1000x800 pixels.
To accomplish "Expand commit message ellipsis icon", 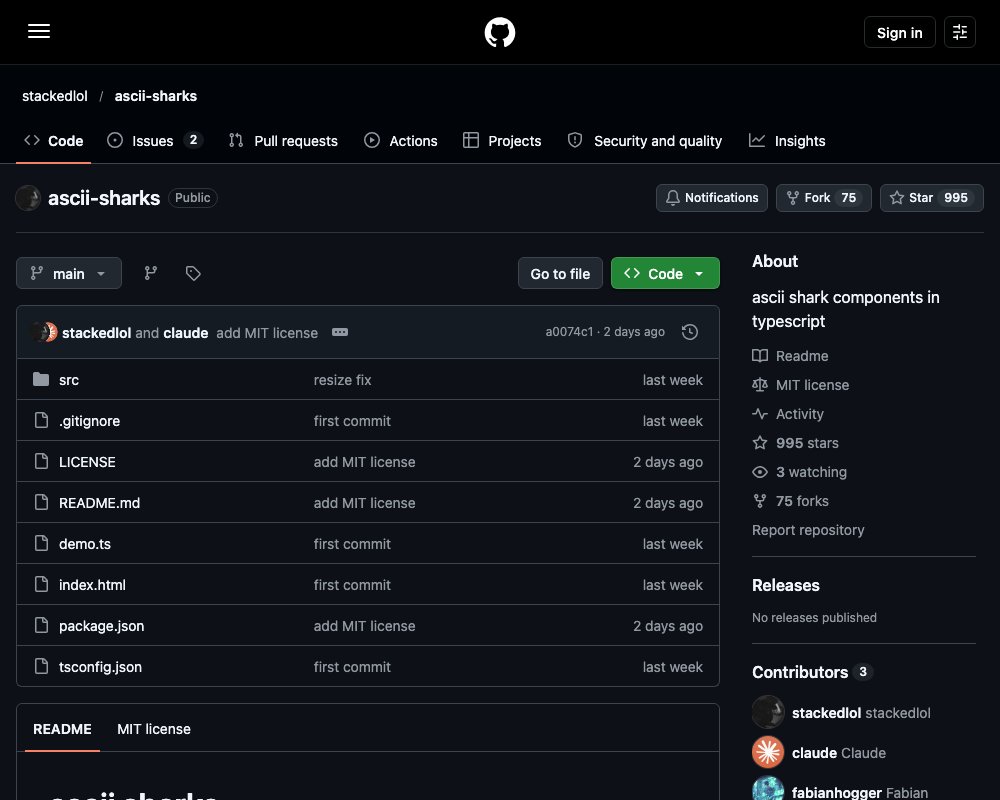I will pos(340,332).
